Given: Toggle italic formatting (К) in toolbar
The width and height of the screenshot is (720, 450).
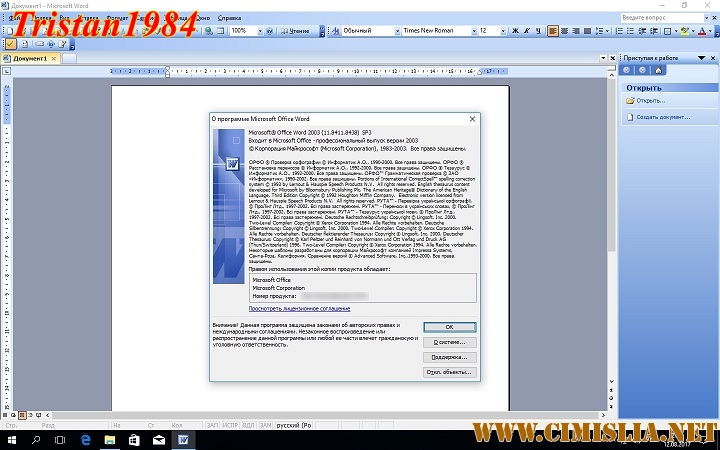Looking at the screenshot, I should [524, 31].
